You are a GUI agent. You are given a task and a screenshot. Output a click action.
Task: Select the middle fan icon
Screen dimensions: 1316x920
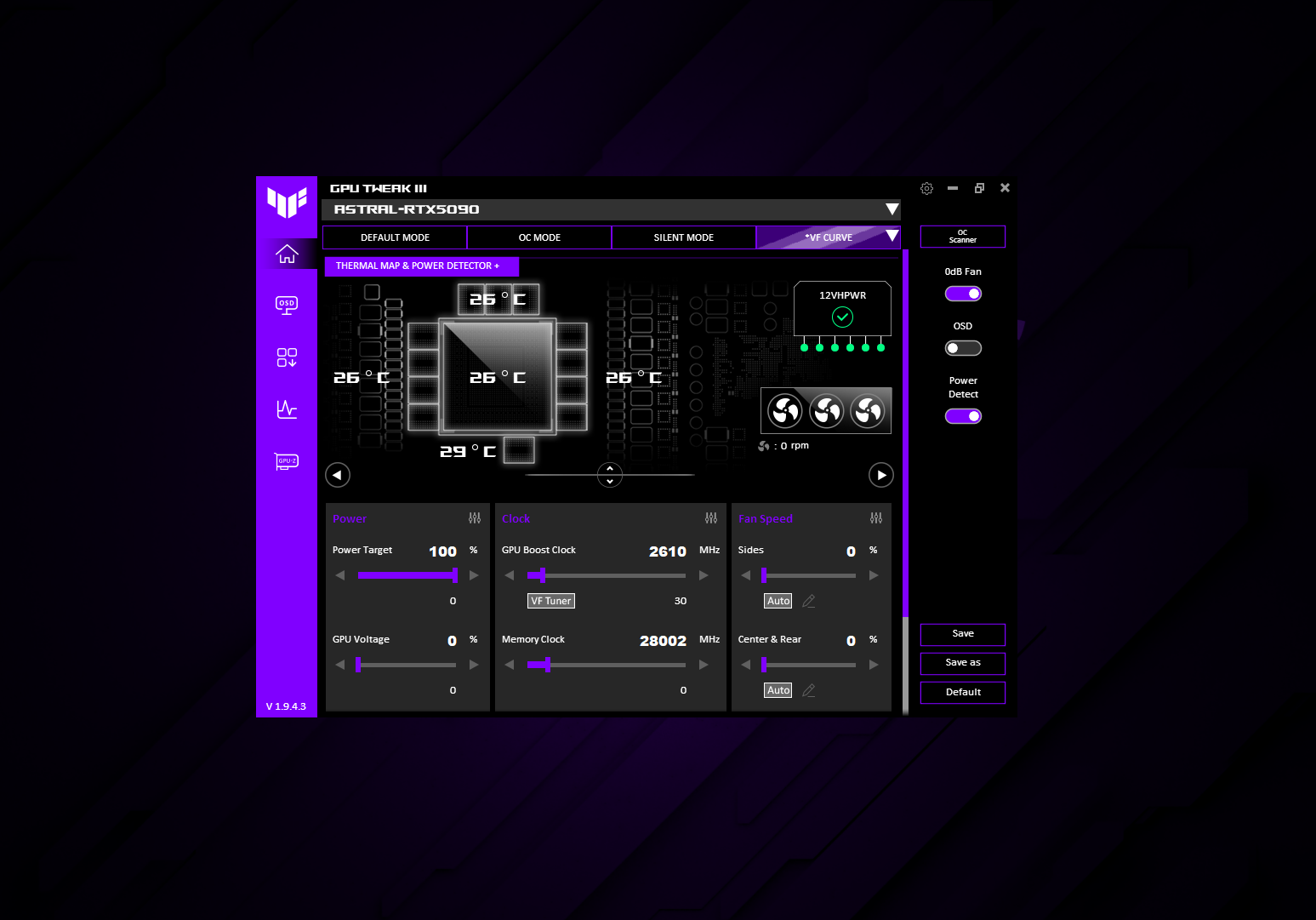(x=826, y=411)
